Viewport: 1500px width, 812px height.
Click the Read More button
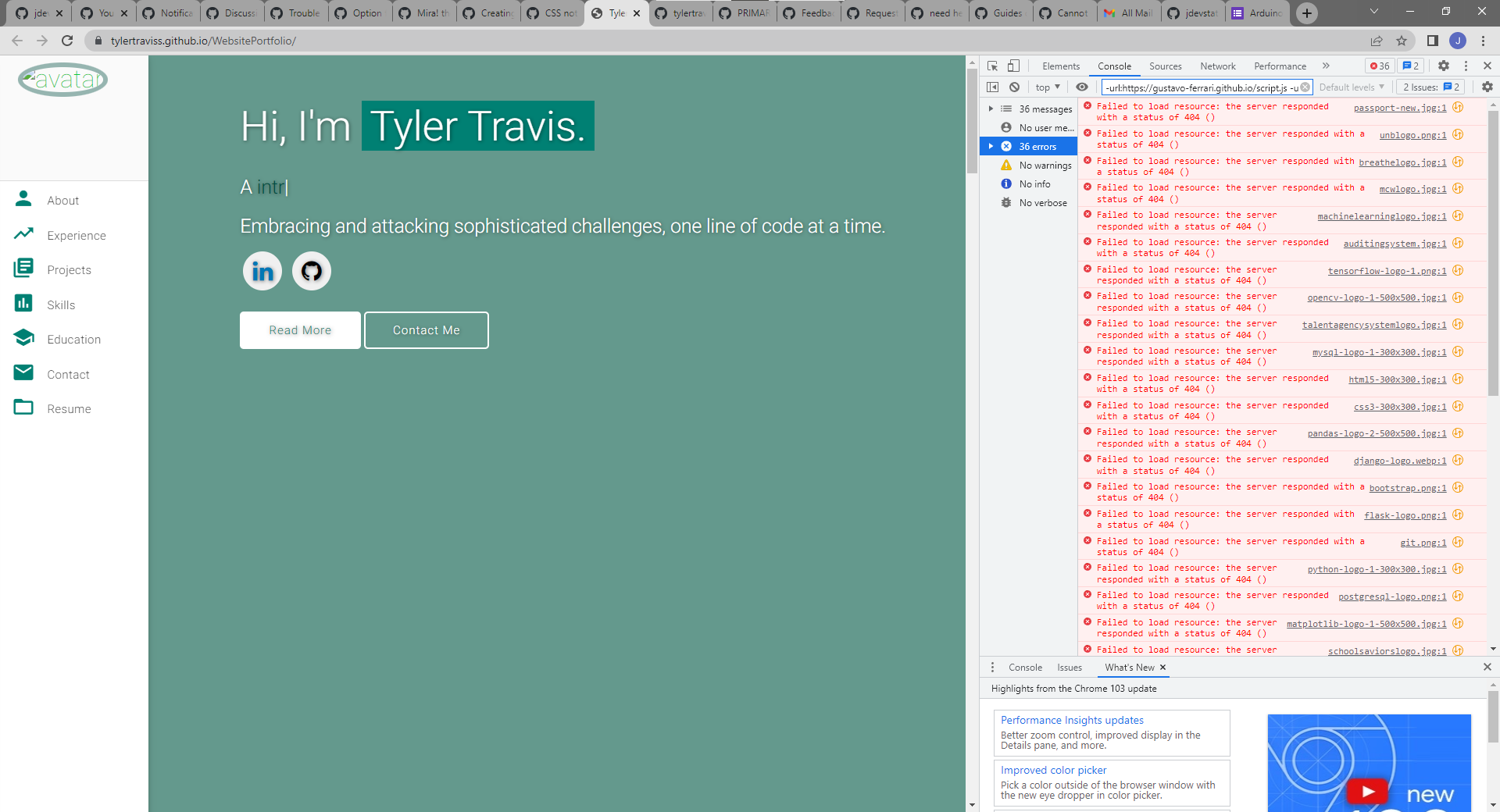(x=300, y=330)
